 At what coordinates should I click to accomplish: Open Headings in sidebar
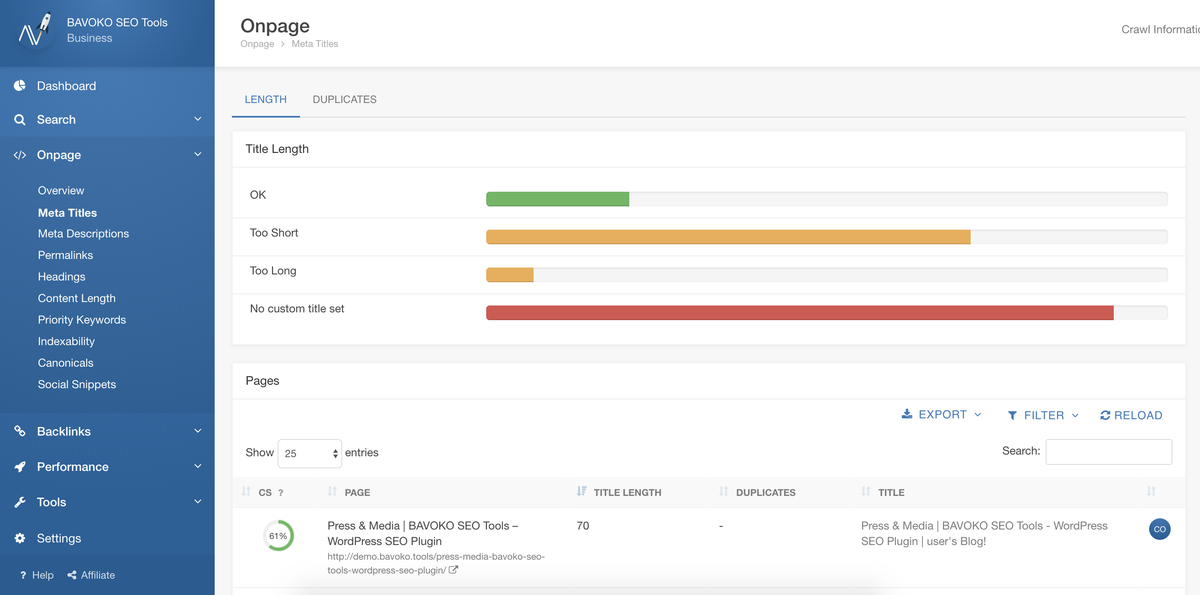click(x=61, y=277)
